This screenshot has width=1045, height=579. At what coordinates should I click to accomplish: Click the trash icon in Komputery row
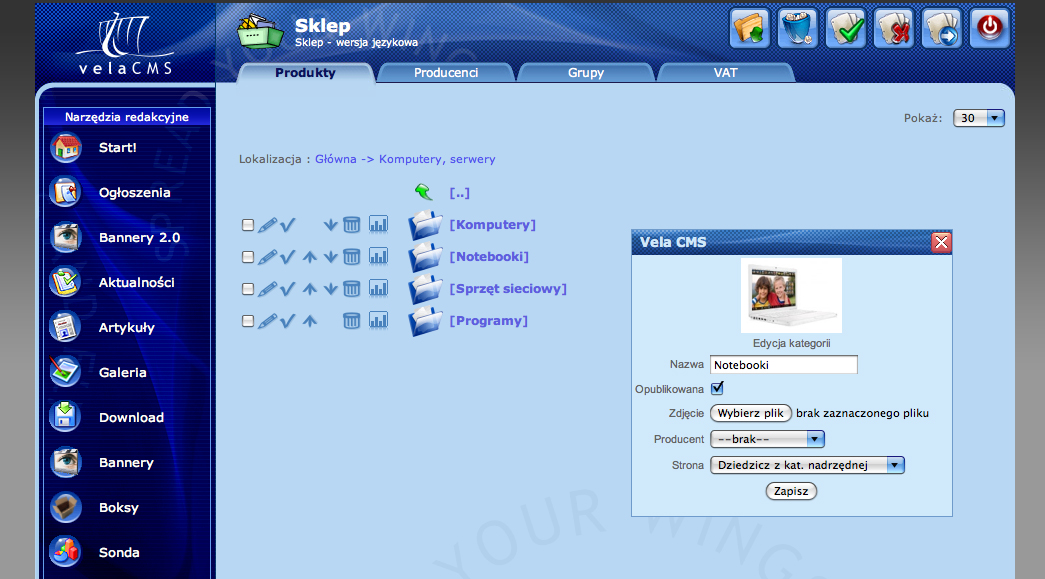pyautogui.click(x=351, y=225)
